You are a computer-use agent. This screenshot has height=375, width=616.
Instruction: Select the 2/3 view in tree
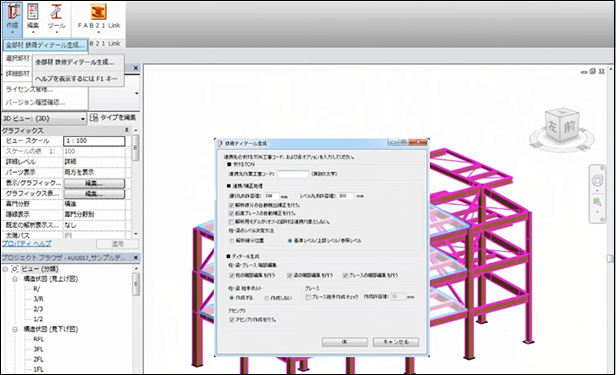(x=38, y=309)
